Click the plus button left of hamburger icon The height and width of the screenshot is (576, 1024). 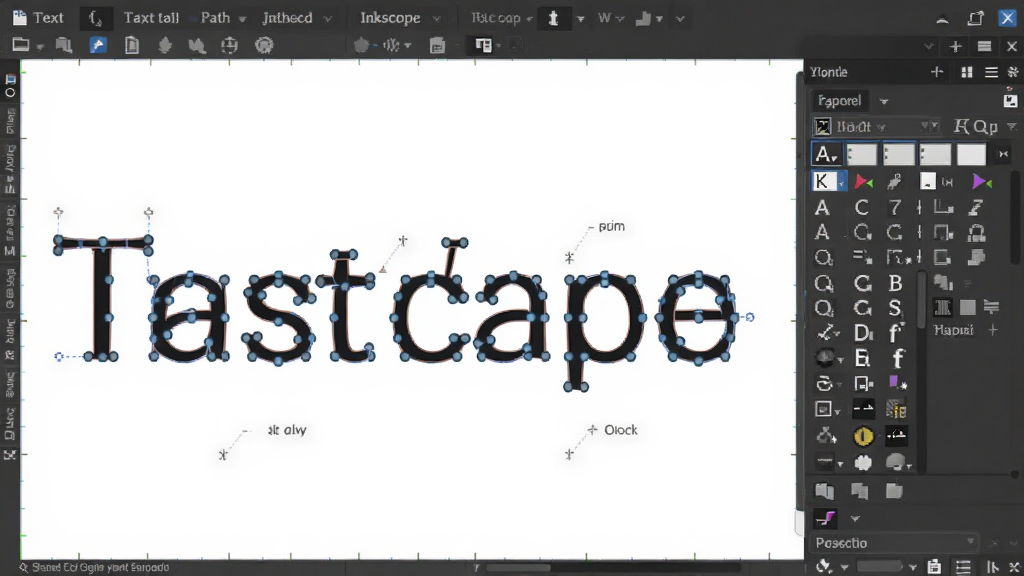pyautogui.click(x=955, y=46)
